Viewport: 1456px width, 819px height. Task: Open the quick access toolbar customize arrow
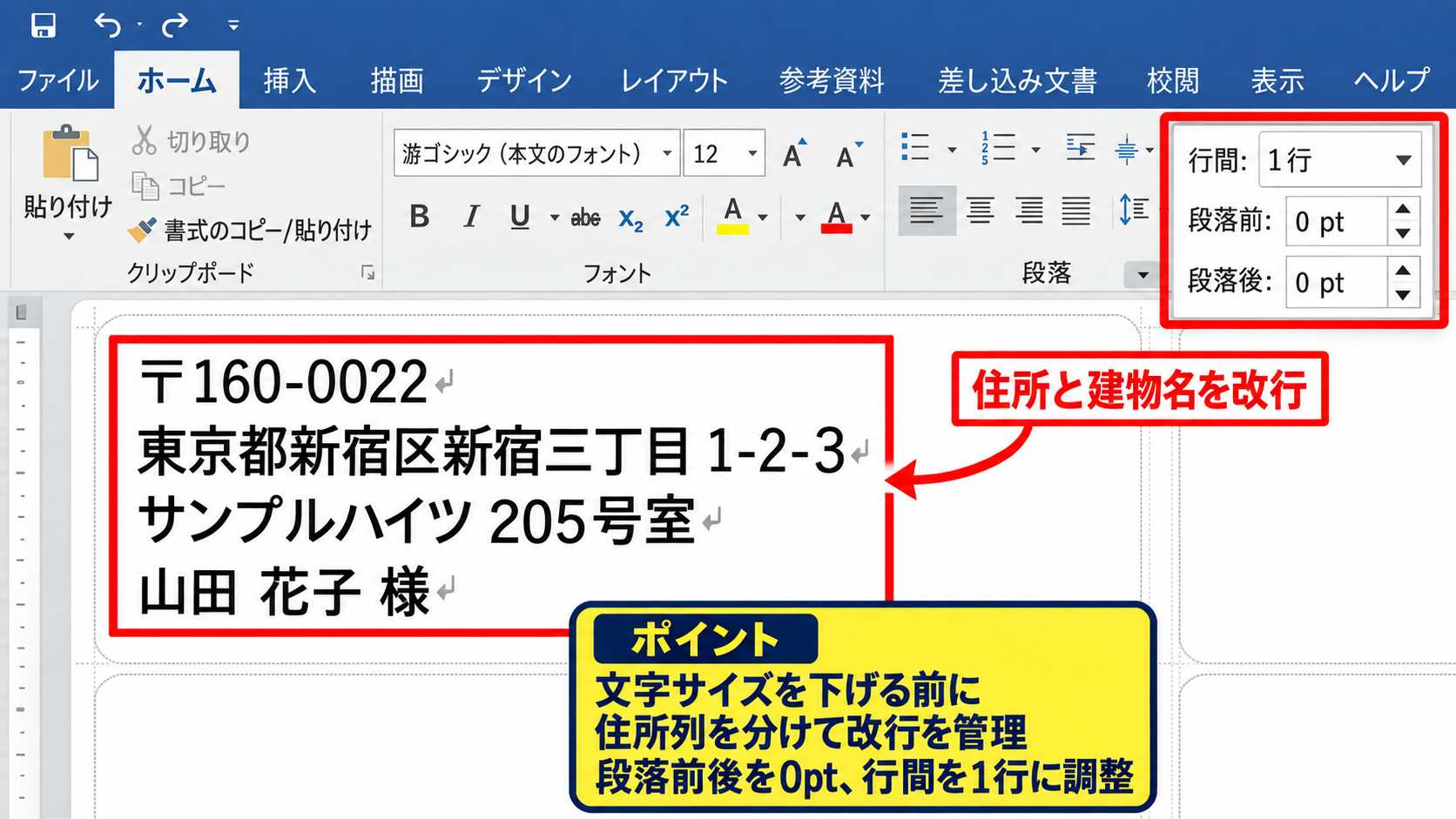(x=233, y=26)
